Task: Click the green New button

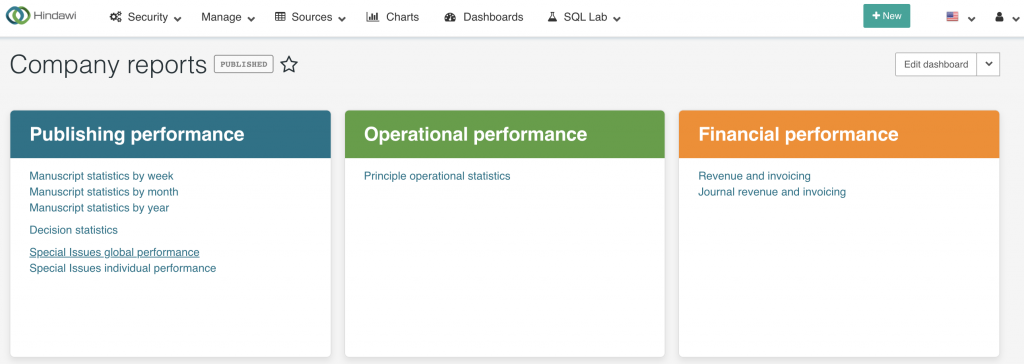Action: click(x=886, y=16)
